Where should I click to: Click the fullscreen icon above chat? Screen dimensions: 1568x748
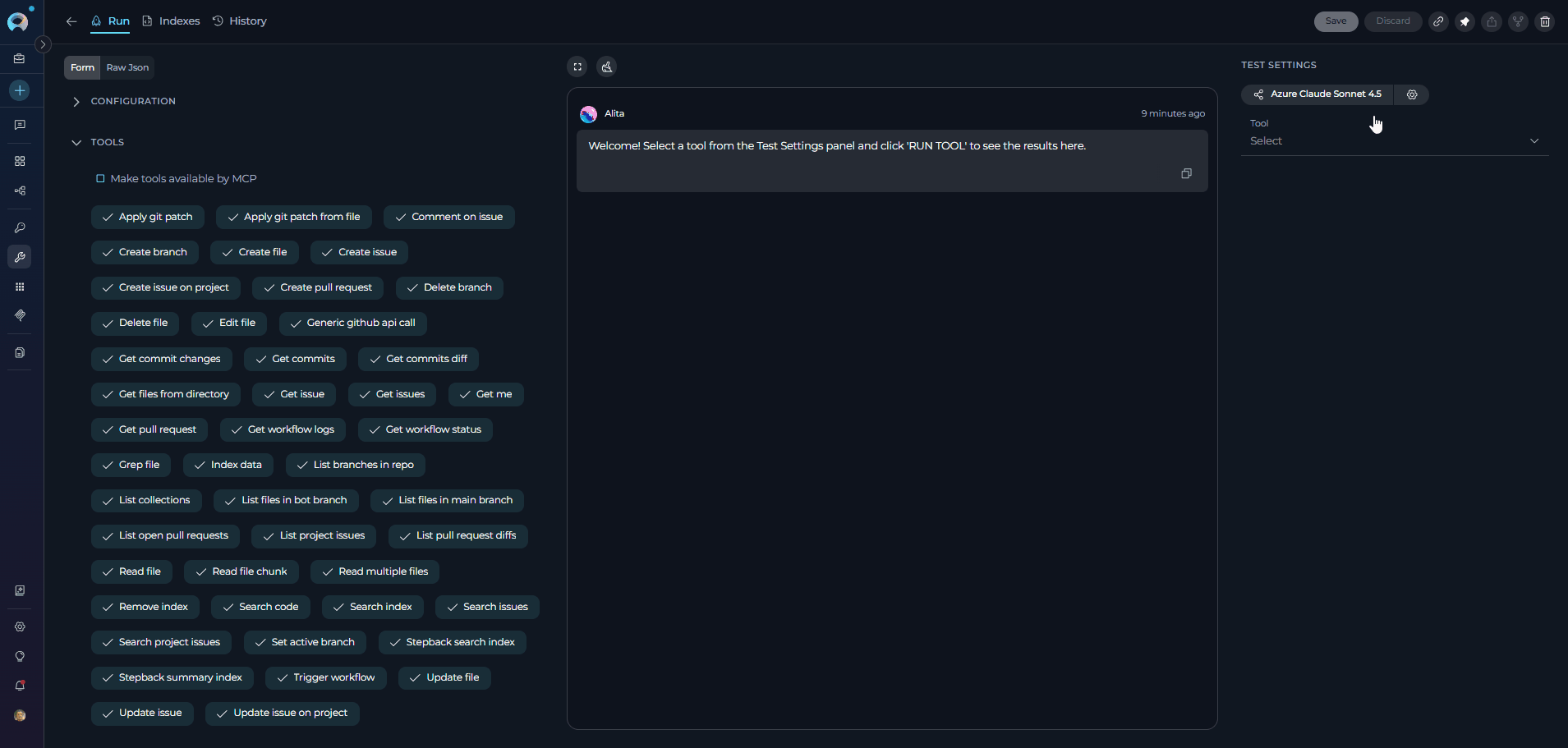tap(577, 67)
